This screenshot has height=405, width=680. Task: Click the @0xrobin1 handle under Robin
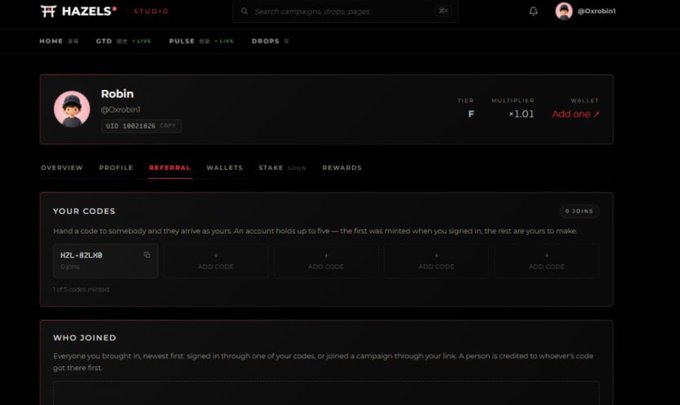point(121,110)
